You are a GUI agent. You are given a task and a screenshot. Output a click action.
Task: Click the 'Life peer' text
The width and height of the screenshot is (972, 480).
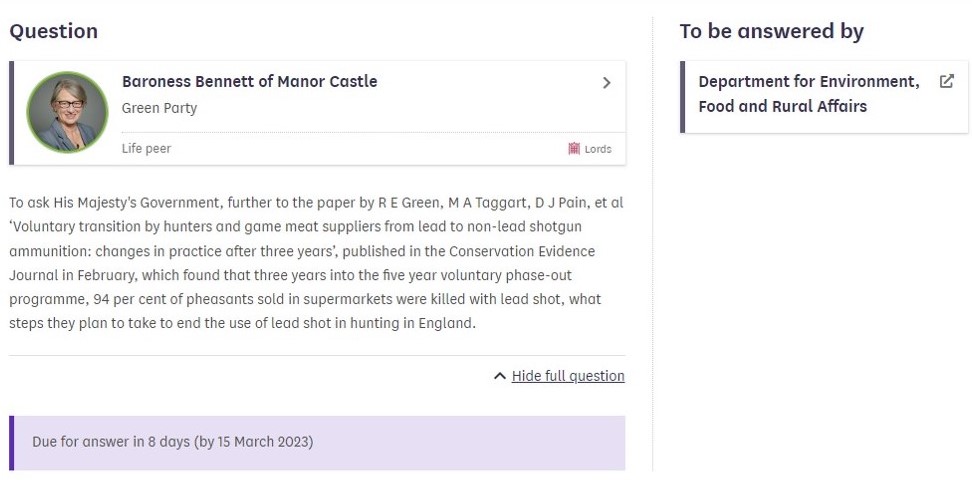pos(146,148)
